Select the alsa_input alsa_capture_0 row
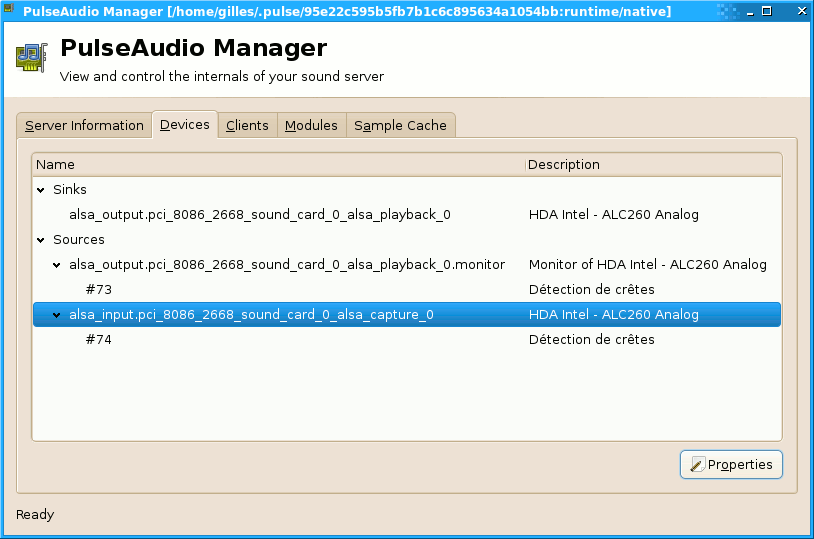 [407, 314]
